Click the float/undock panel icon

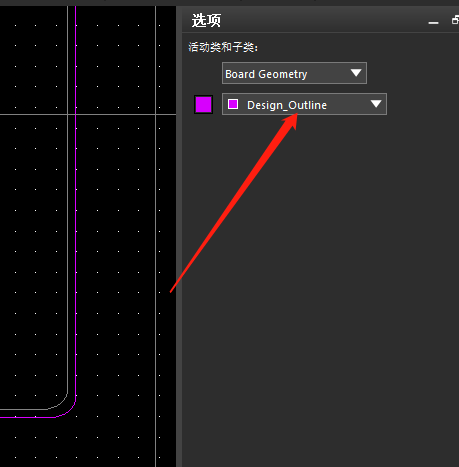coord(455,20)
